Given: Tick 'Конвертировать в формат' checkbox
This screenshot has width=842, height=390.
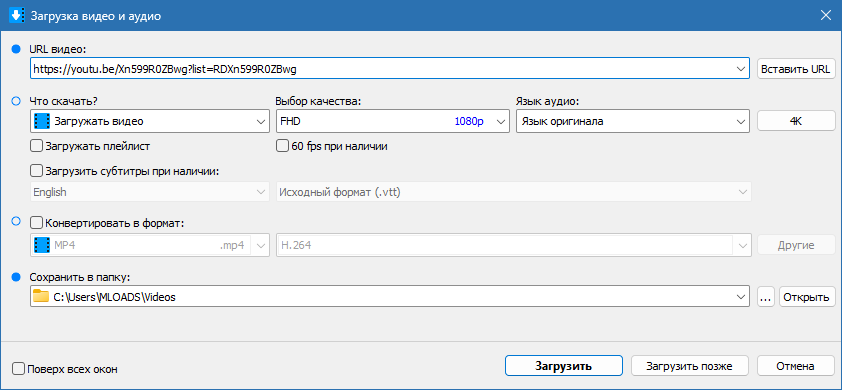Looking at the screenshot, I should click(37, 222).
